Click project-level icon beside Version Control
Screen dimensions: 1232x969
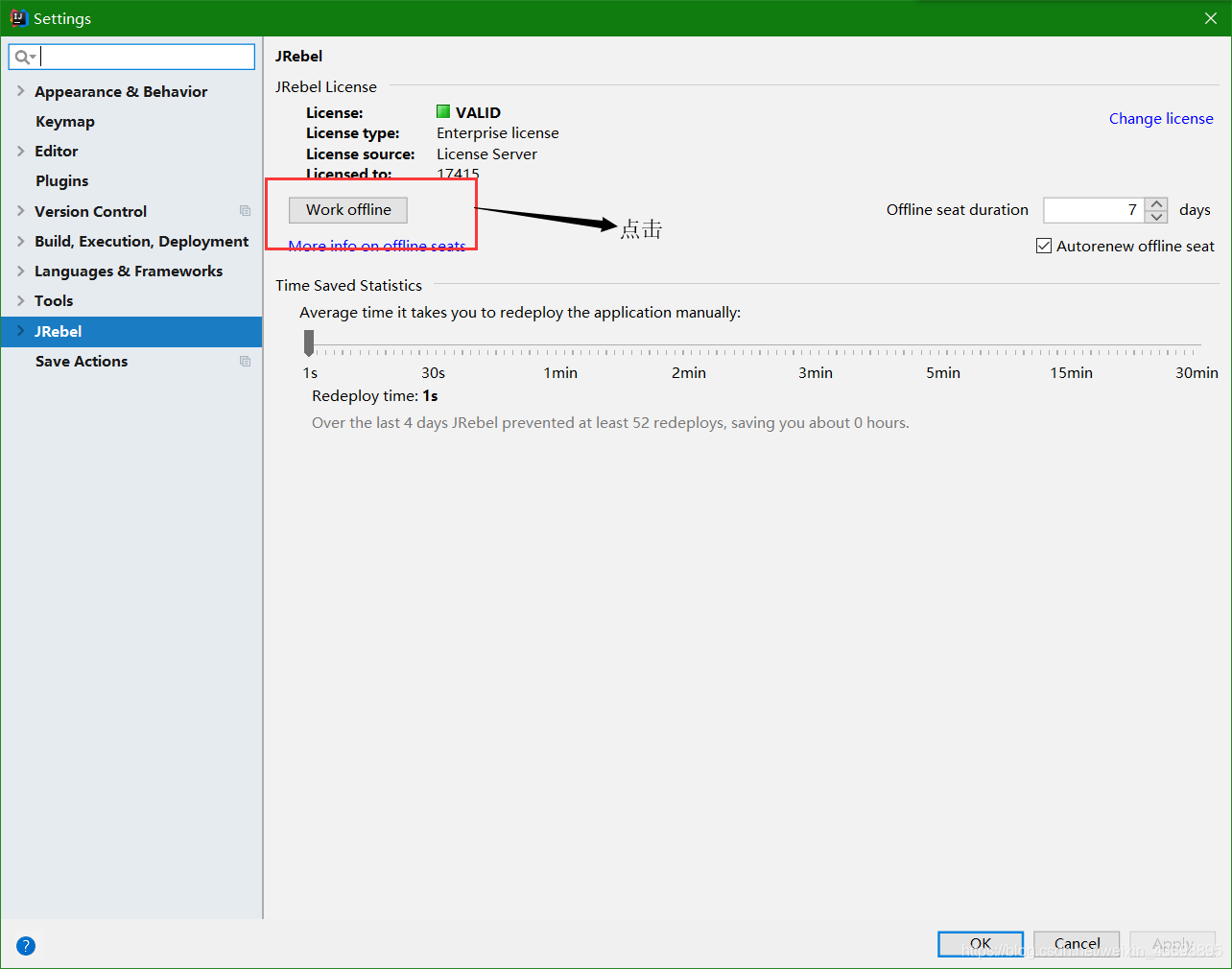click(x=245, y=211)
